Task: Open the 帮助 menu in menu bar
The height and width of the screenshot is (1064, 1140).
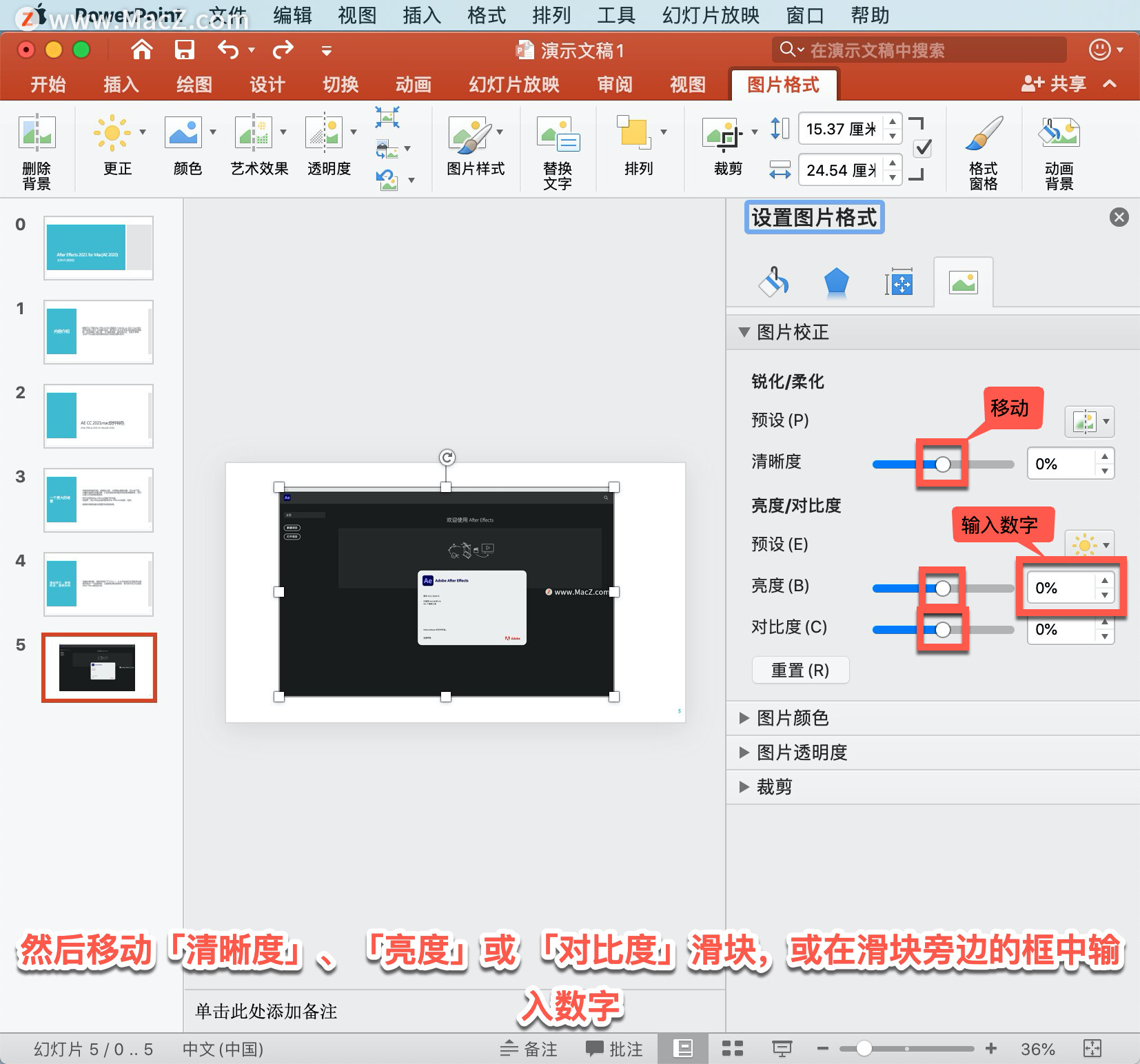Action: [870, 15]
